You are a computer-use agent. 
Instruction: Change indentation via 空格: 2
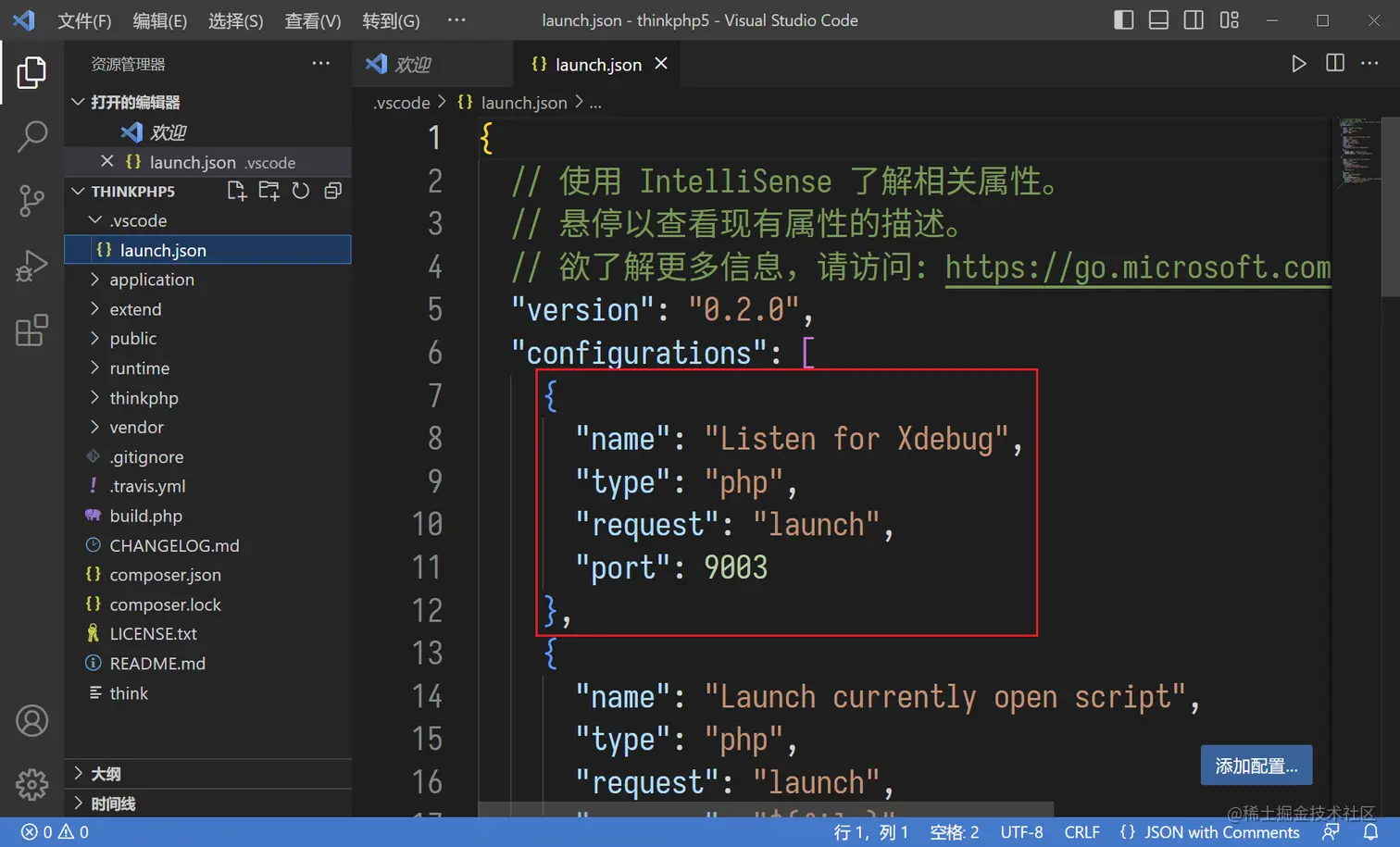click(954, 832)
